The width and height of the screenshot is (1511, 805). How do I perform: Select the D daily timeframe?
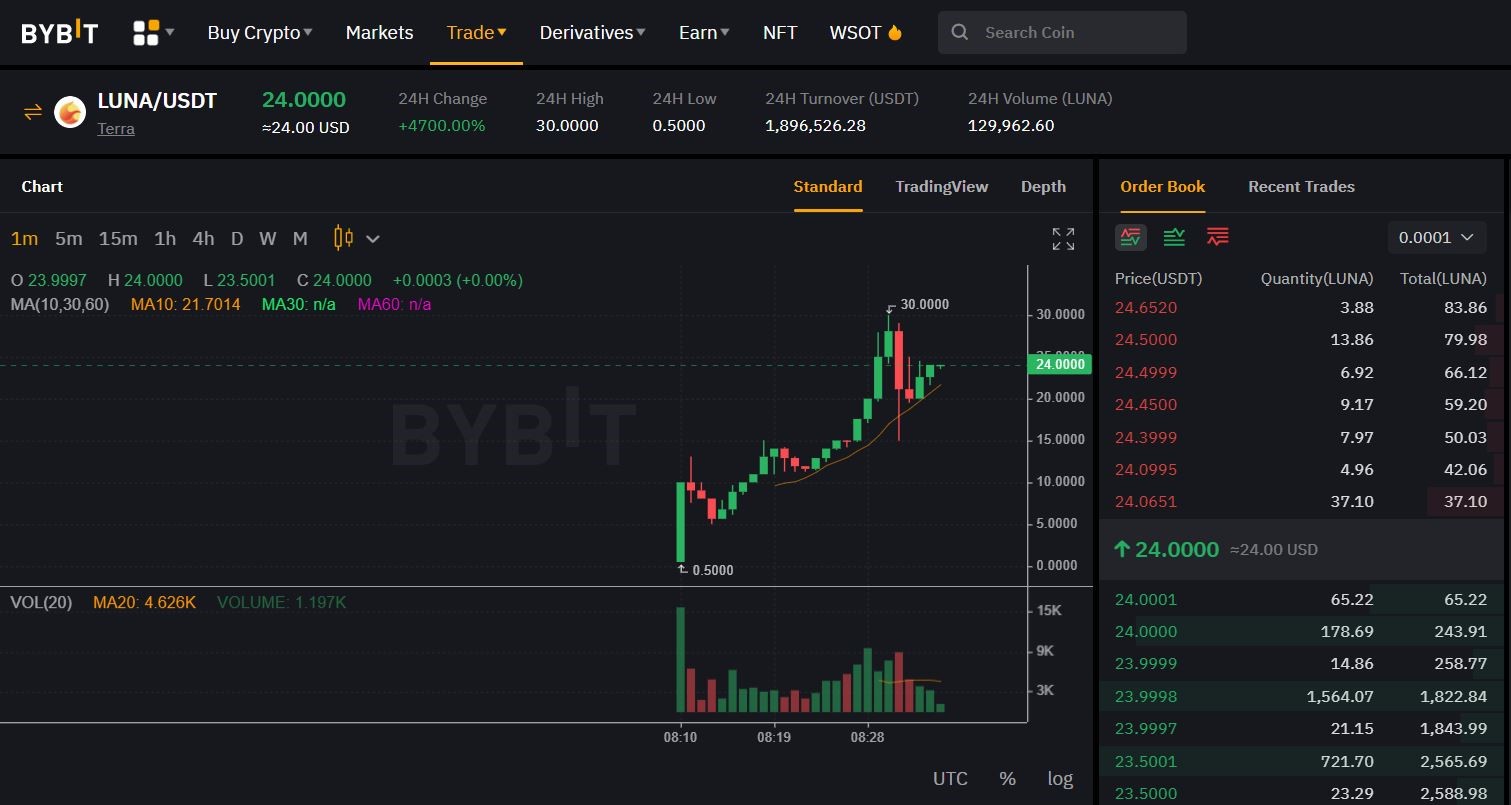[237, 238]
